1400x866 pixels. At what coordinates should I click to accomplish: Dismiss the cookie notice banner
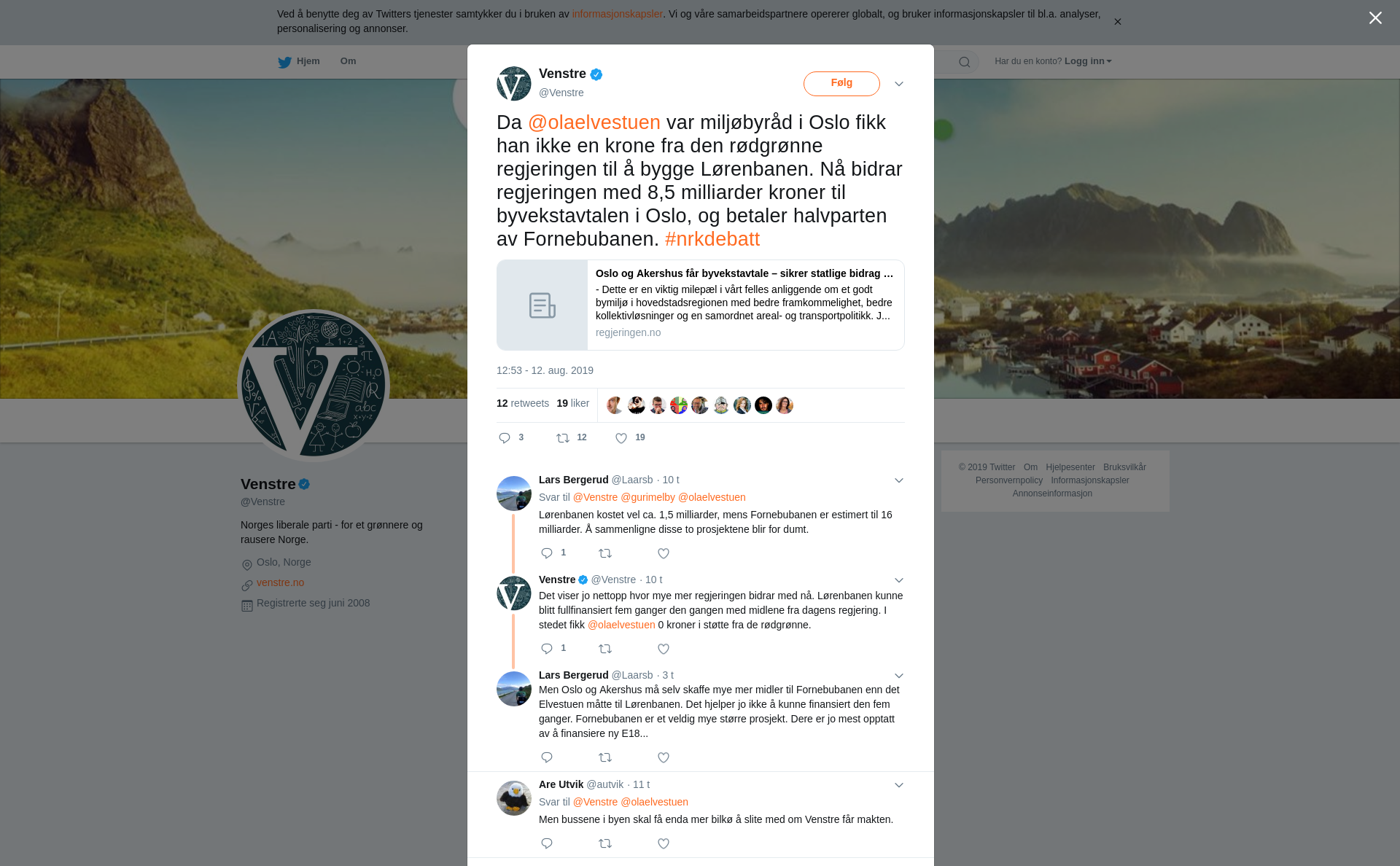coord(1117,22)
